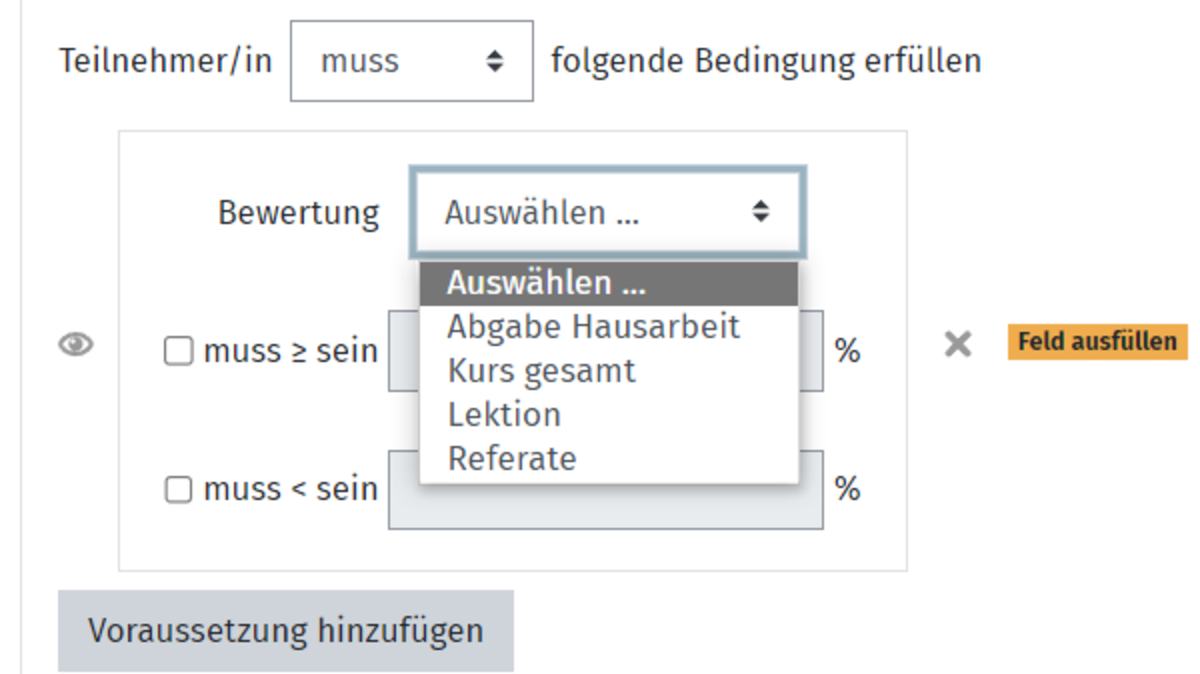
Task: Enable the "muss ≥ sein" checkbox
Action: (x=178, y=352)
